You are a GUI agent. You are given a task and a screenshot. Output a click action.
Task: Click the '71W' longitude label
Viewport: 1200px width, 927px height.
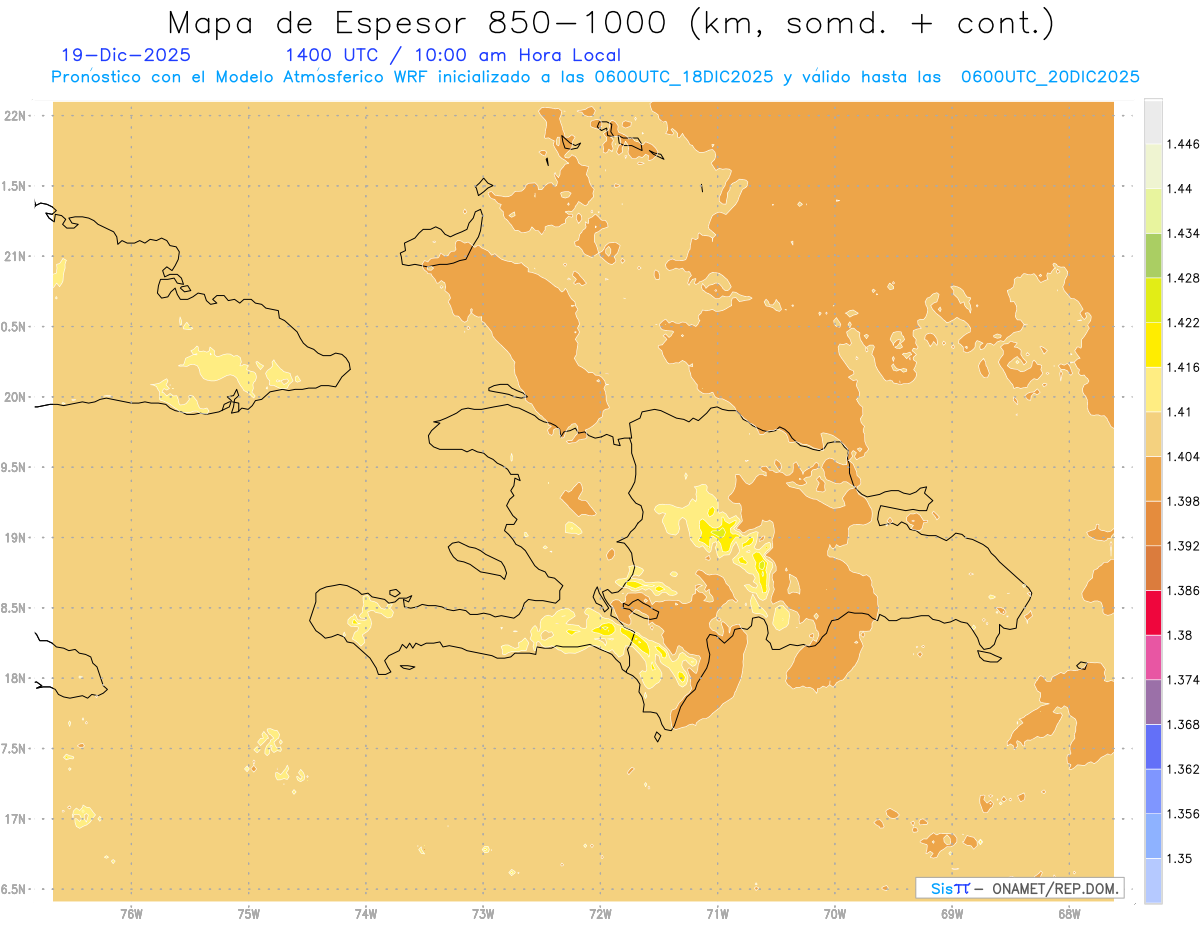coord(717,913)
